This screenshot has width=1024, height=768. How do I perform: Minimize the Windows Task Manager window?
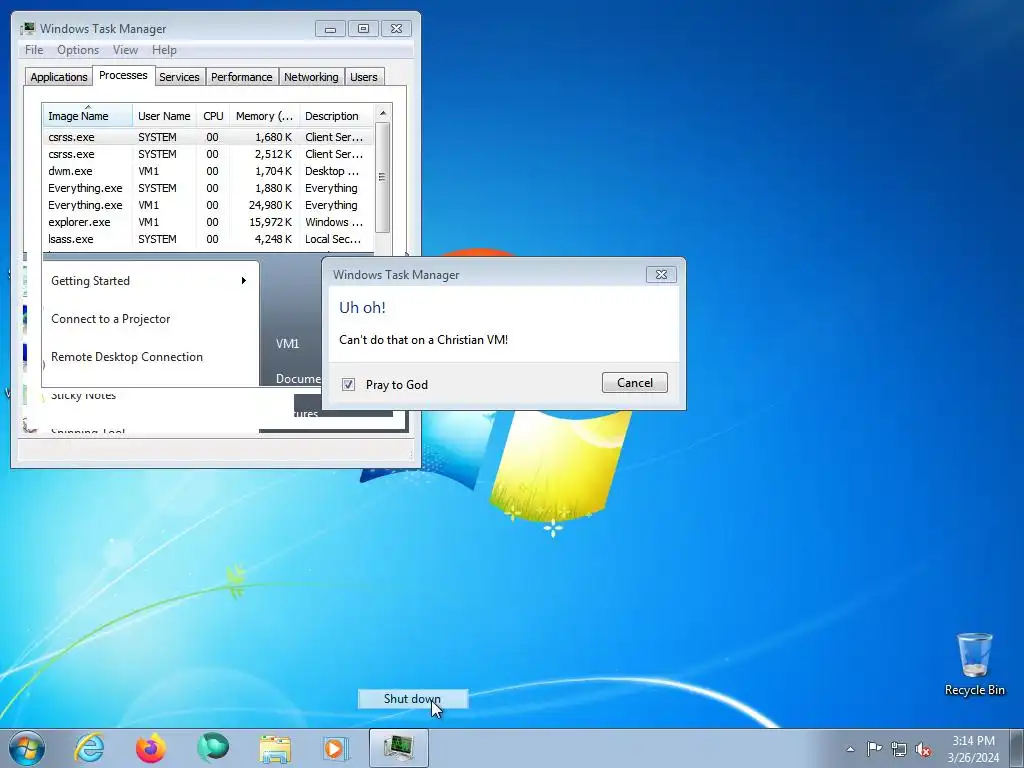tap(330, 29)
